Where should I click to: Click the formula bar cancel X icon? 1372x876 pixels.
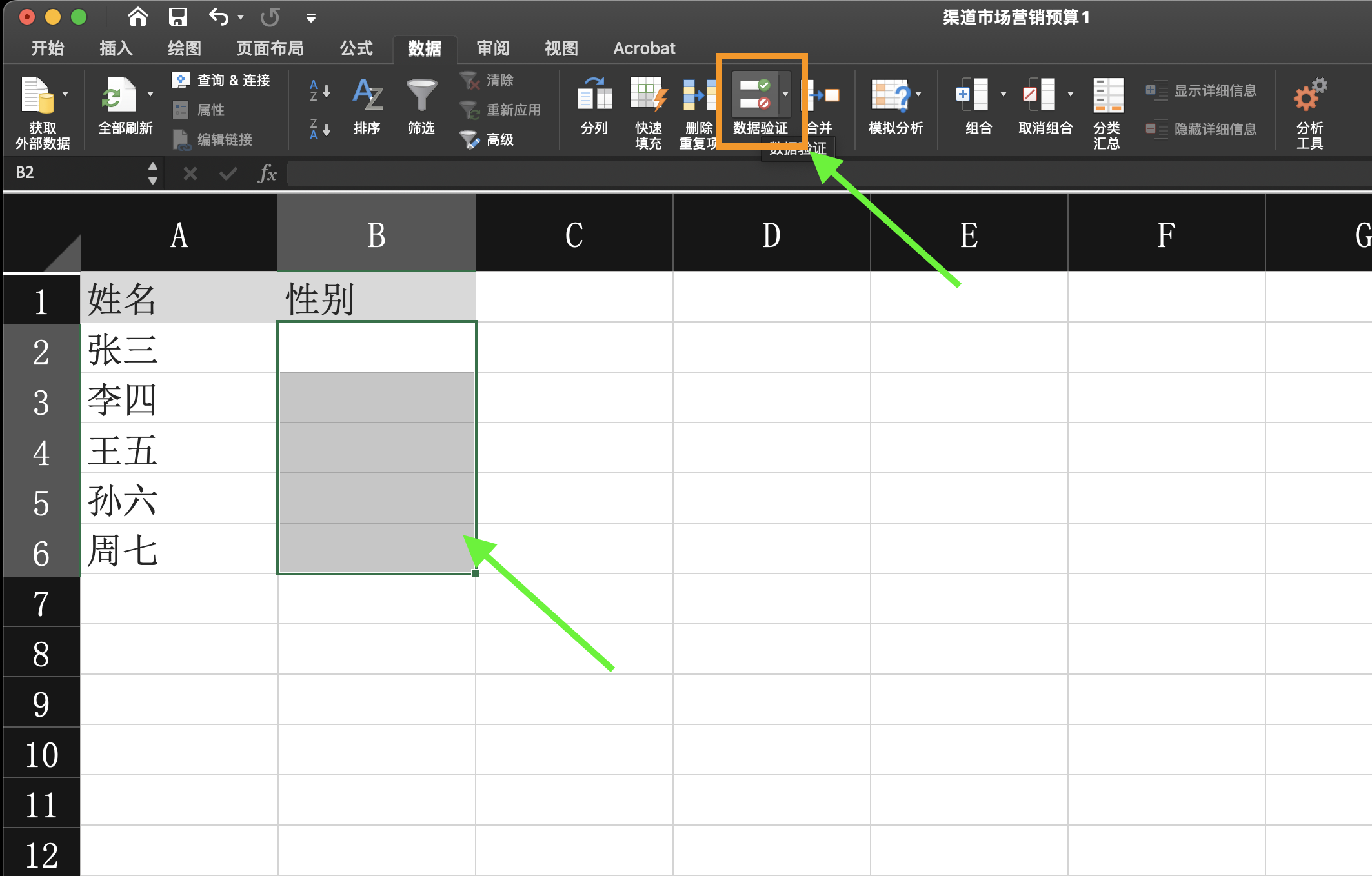pyautogui.click(x=190, y=174)
